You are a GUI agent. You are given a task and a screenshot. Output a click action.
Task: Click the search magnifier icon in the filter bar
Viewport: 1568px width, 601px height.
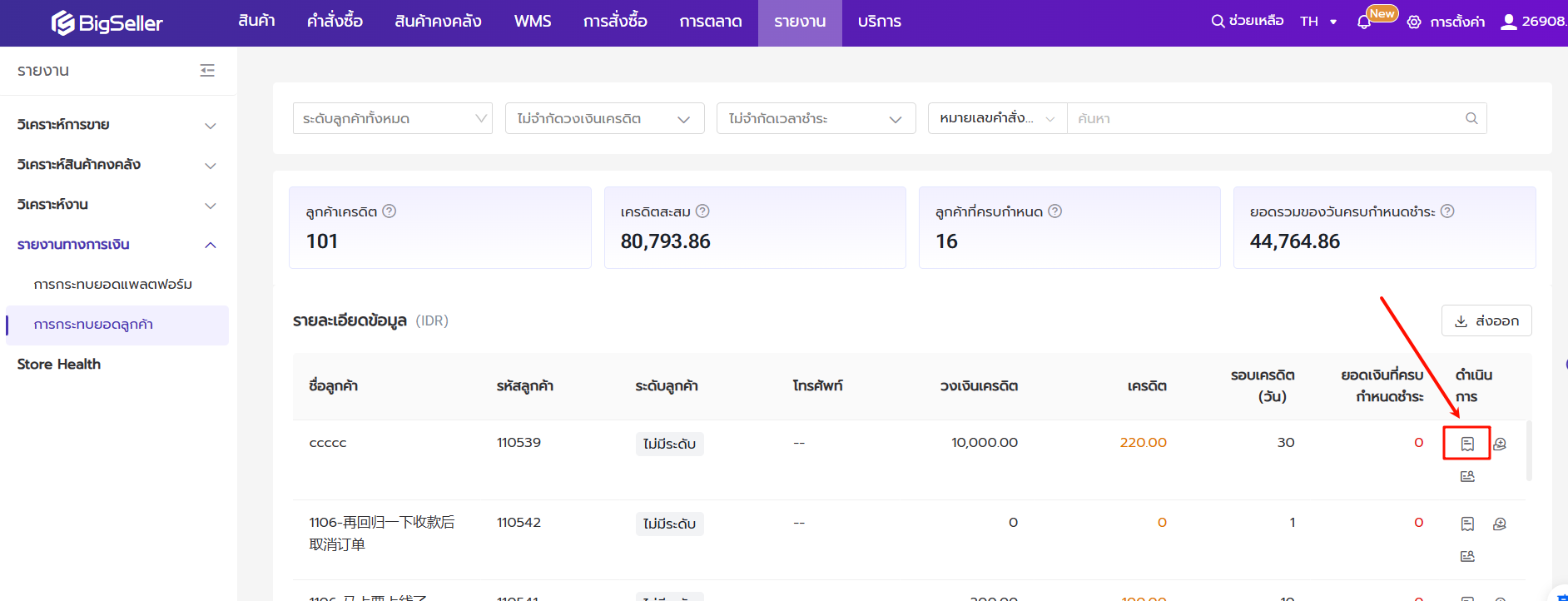pos(1471,118)
